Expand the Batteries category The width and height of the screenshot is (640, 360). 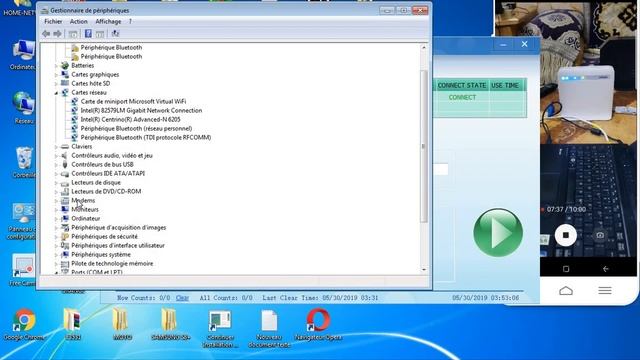[56, 66]
